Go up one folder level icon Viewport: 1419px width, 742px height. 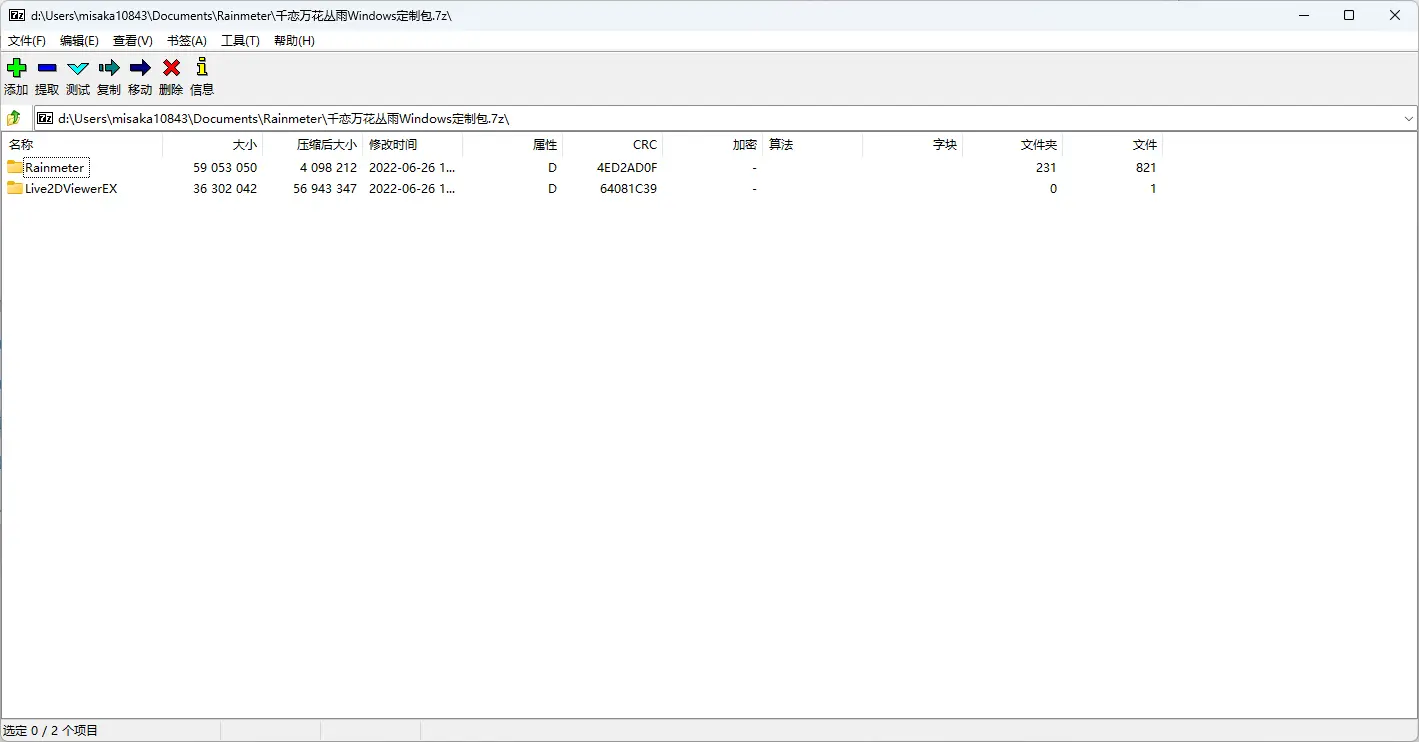[x=14, y=118]
